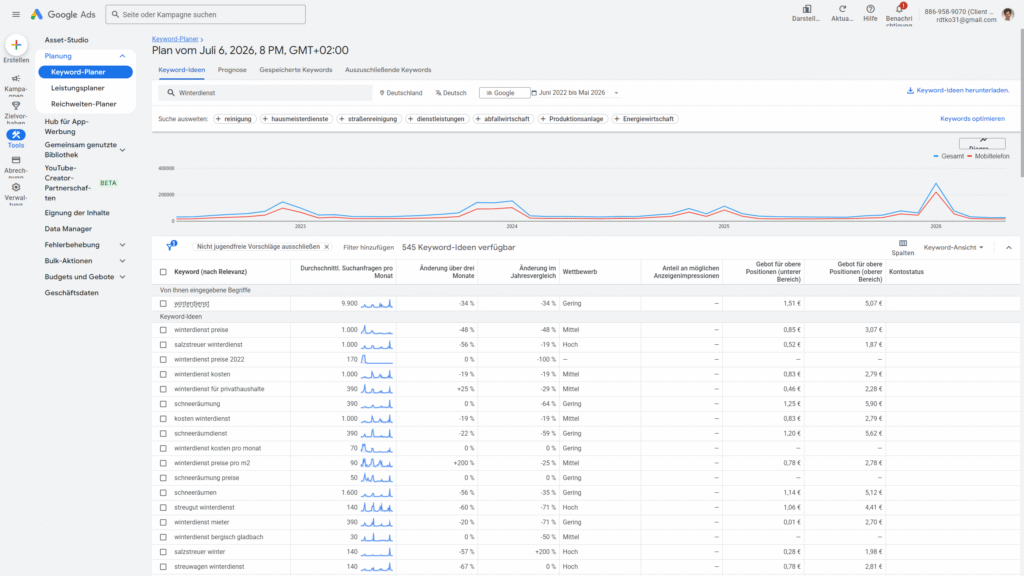Image resolution: width=1024 pixels, height=576 pixels.
Task: Open the Keyword-Ansicht dropdown
Action: pyautogui.click(x=953, y=248)
